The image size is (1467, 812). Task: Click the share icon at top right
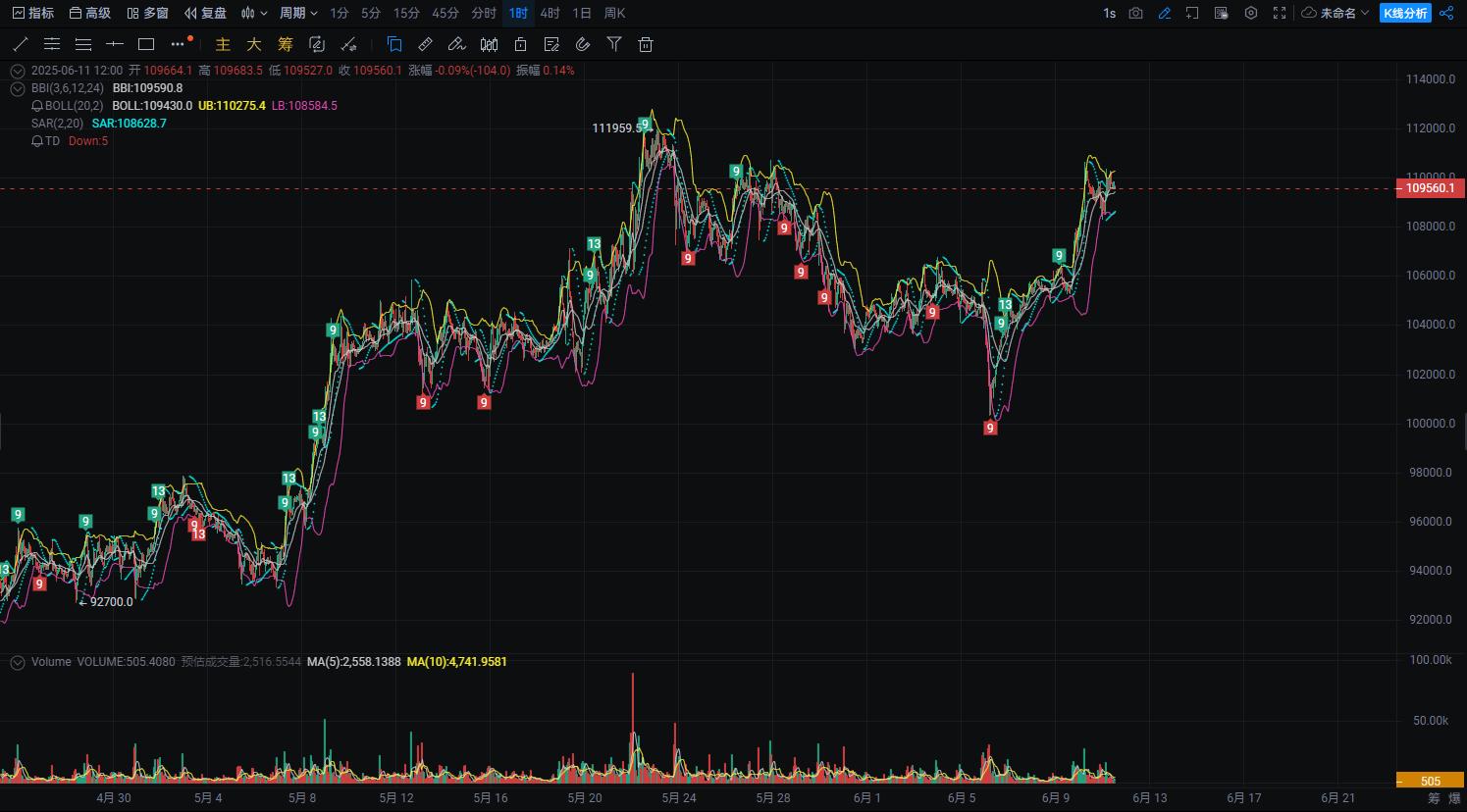coord(1445,13)
